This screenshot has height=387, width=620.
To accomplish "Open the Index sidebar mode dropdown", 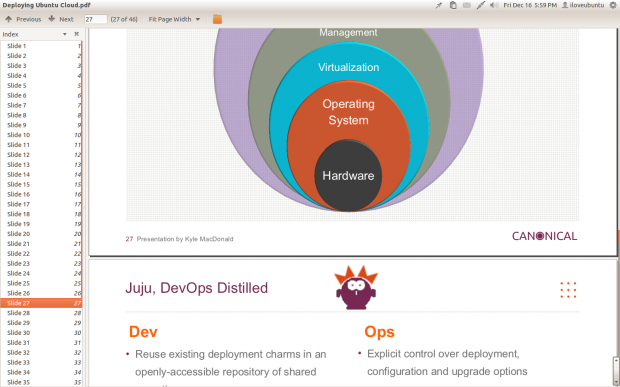I will pyautogui.click(x=64, y=34).
